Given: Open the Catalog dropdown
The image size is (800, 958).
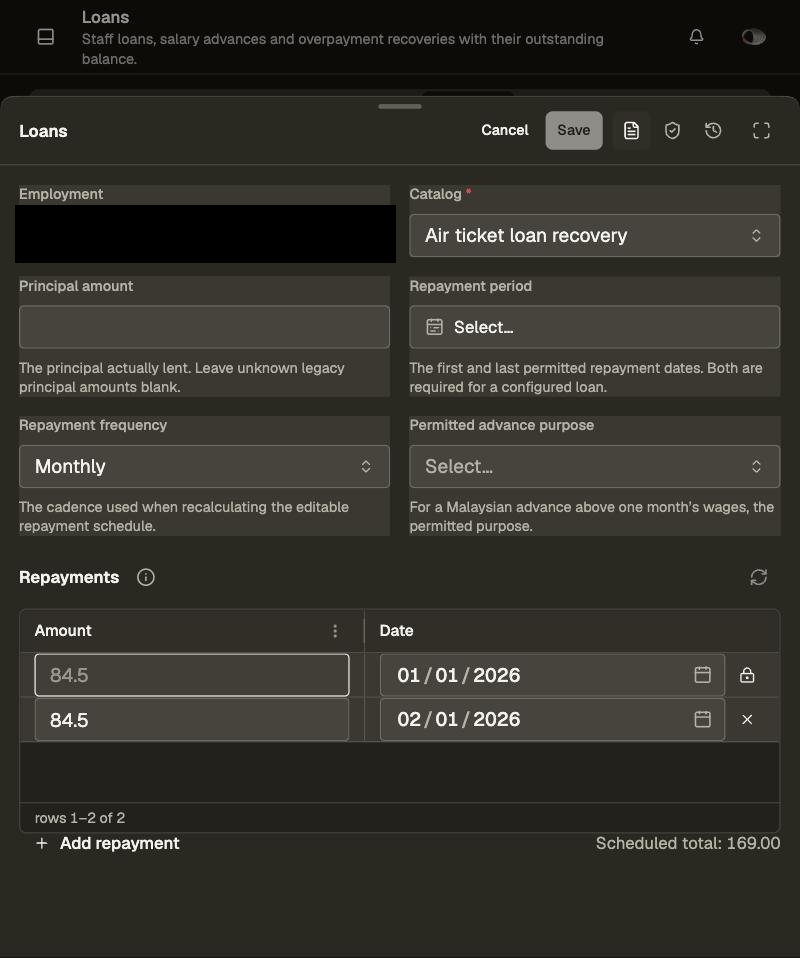Looking at the screenshot, I should point(595,235).
